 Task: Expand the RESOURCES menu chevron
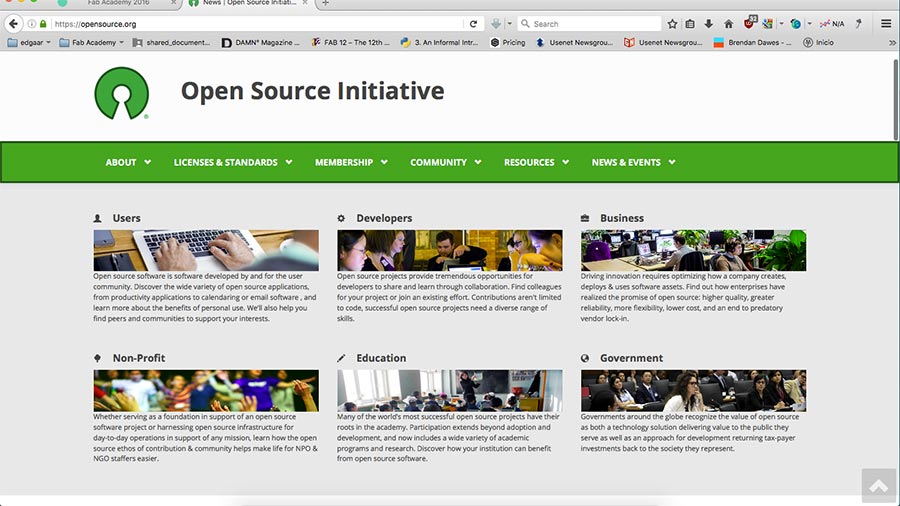click(x=565, y=162)
